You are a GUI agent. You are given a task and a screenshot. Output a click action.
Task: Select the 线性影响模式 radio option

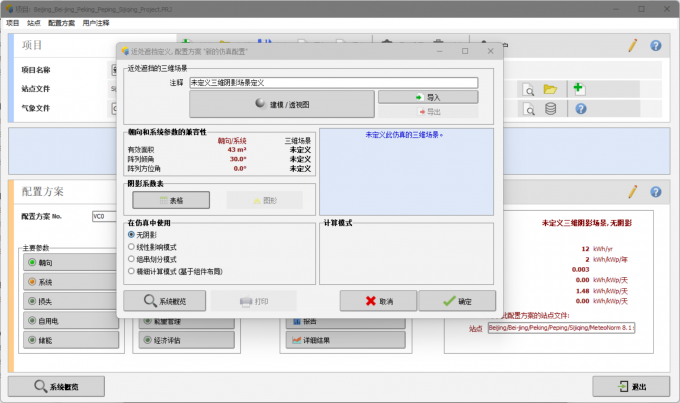pos(131,246)
